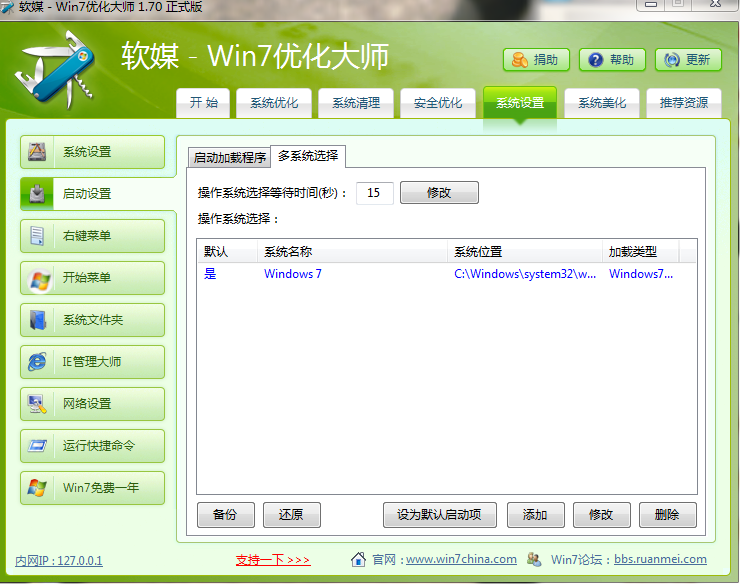Click 修改 button beside wait time

click(x=439, y=193)
